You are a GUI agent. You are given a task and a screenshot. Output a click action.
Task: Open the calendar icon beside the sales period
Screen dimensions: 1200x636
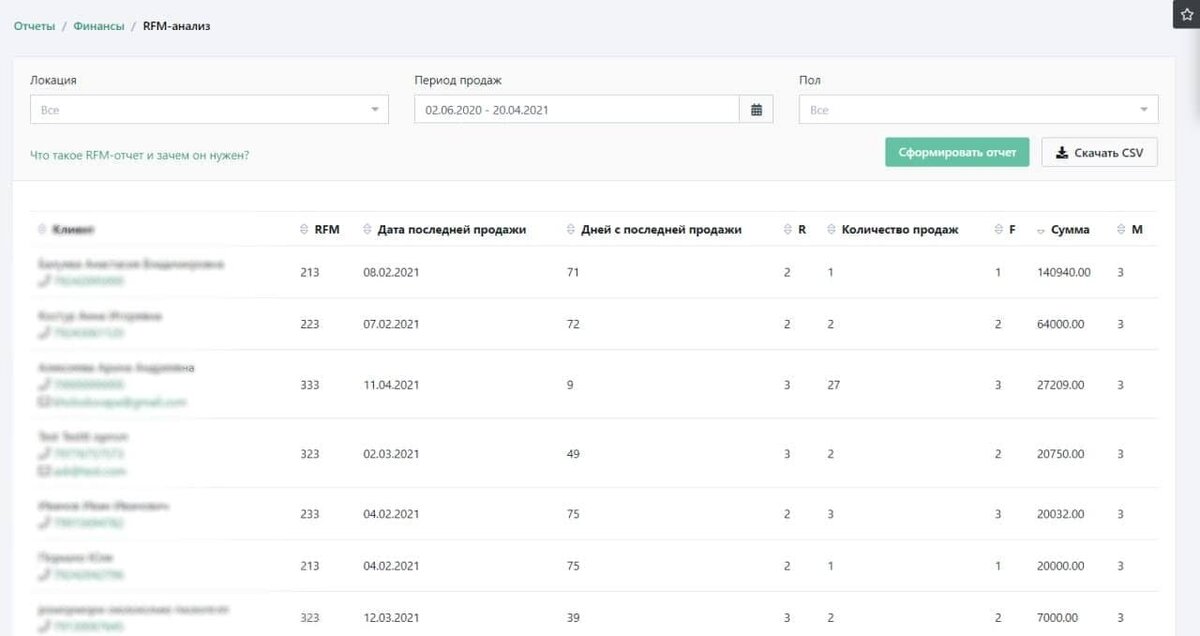[x=756, y=110]
